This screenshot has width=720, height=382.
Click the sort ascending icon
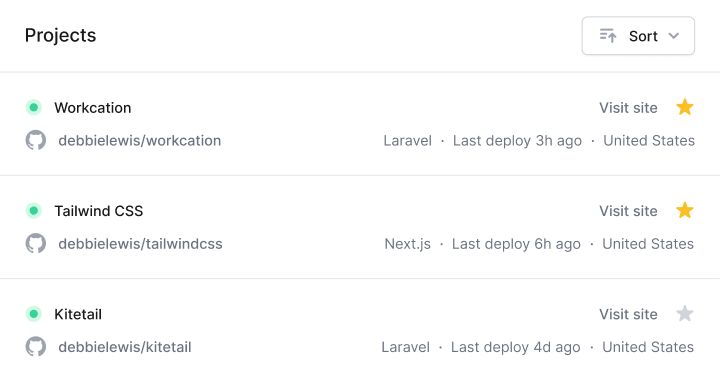pos(608,36)
